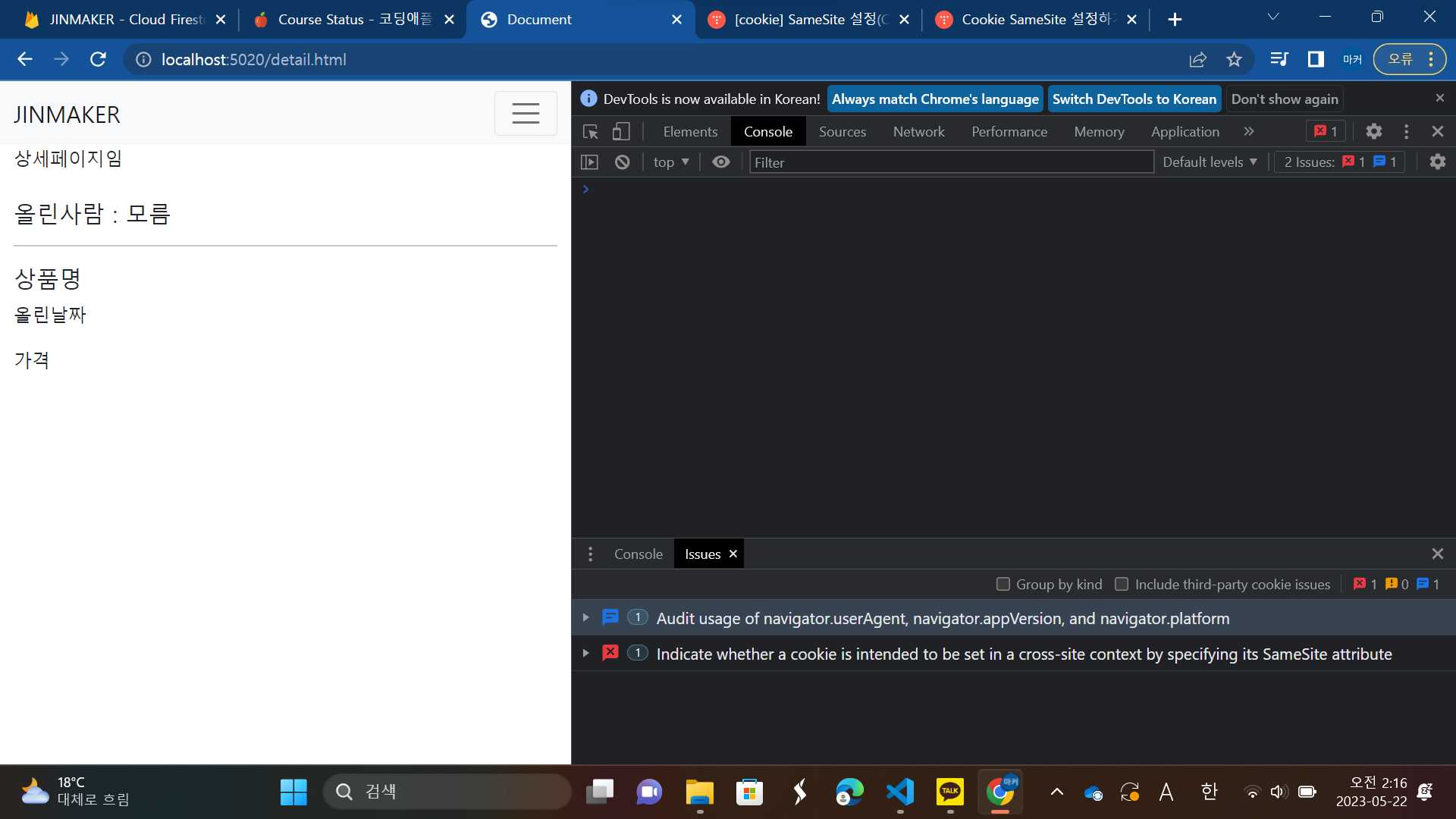
Task: Open a new browser tab
Action: click(x=1175, y=20)
